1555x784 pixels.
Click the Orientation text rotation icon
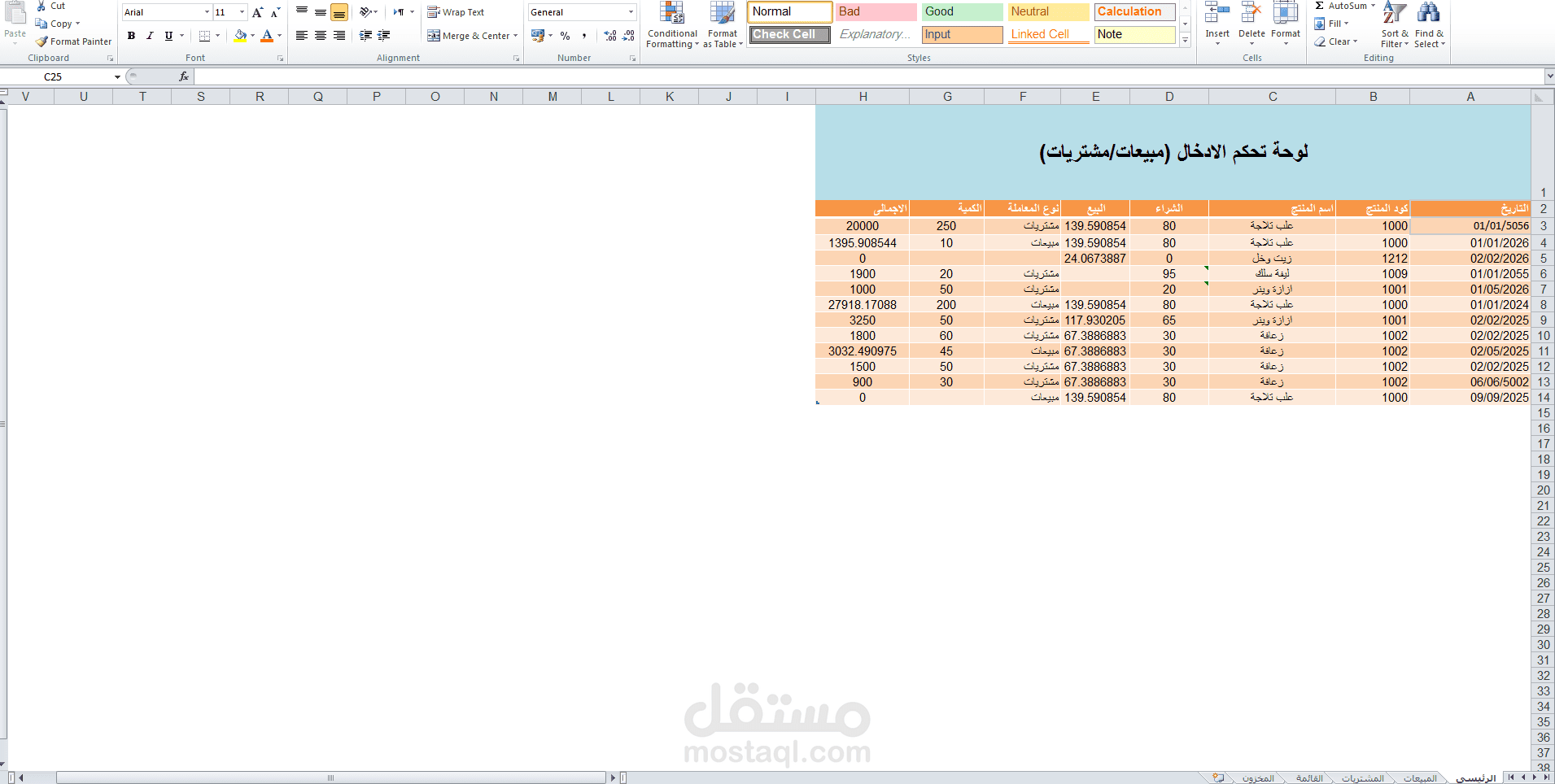pyautogui.click(x=365, y=12)
